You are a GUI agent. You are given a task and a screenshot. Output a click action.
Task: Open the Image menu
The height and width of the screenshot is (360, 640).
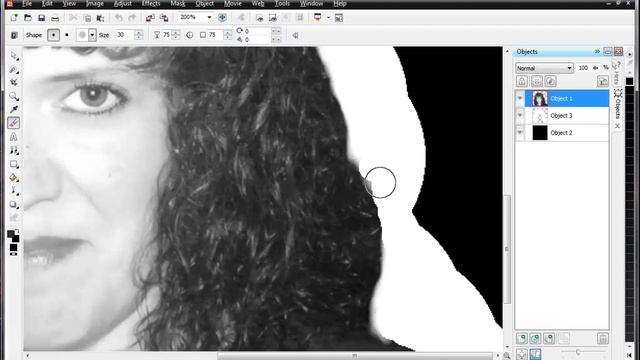tap(95, 4)
